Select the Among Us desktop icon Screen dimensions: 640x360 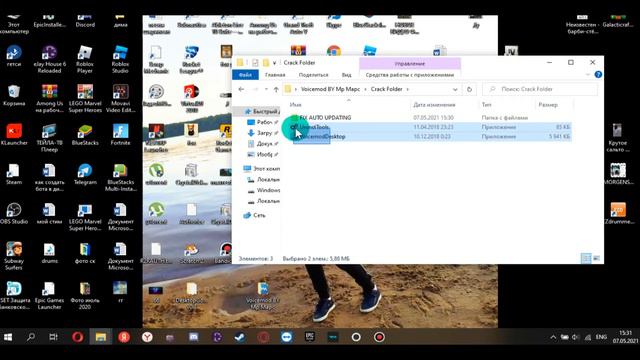pyautogui.click(x=49, y=98)
